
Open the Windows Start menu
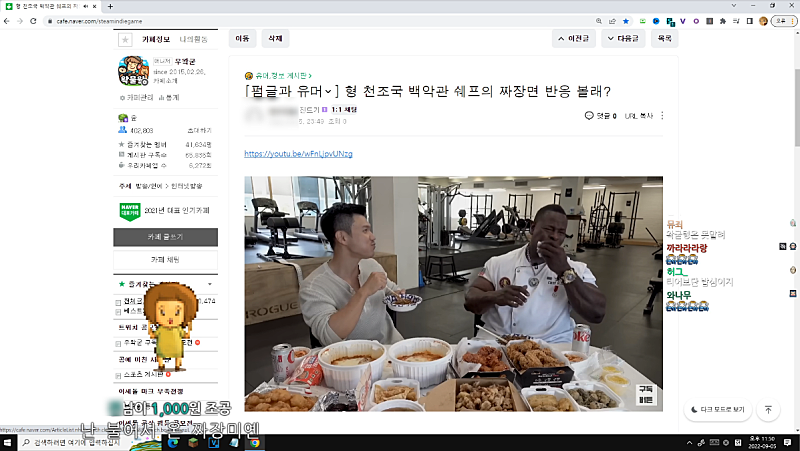[8, 442]
